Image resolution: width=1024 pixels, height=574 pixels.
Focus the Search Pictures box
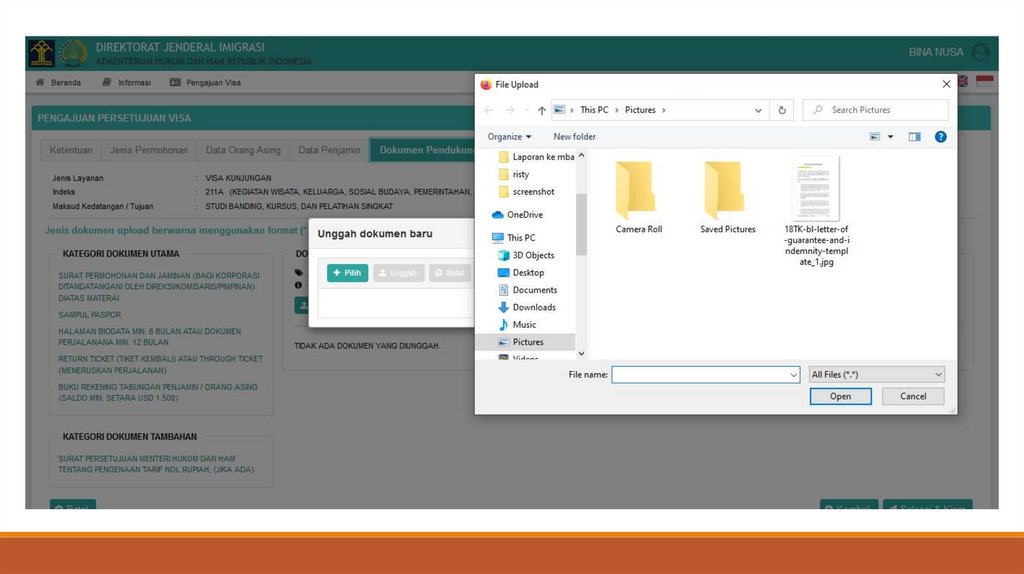click(x=876, y=110)
